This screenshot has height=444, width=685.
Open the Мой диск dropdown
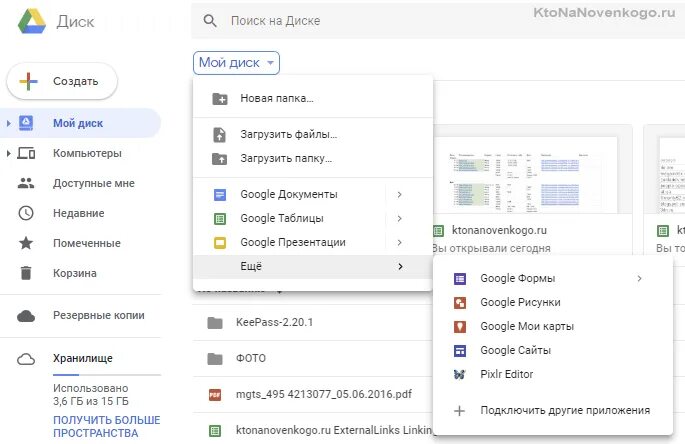[x=237, y=63]
